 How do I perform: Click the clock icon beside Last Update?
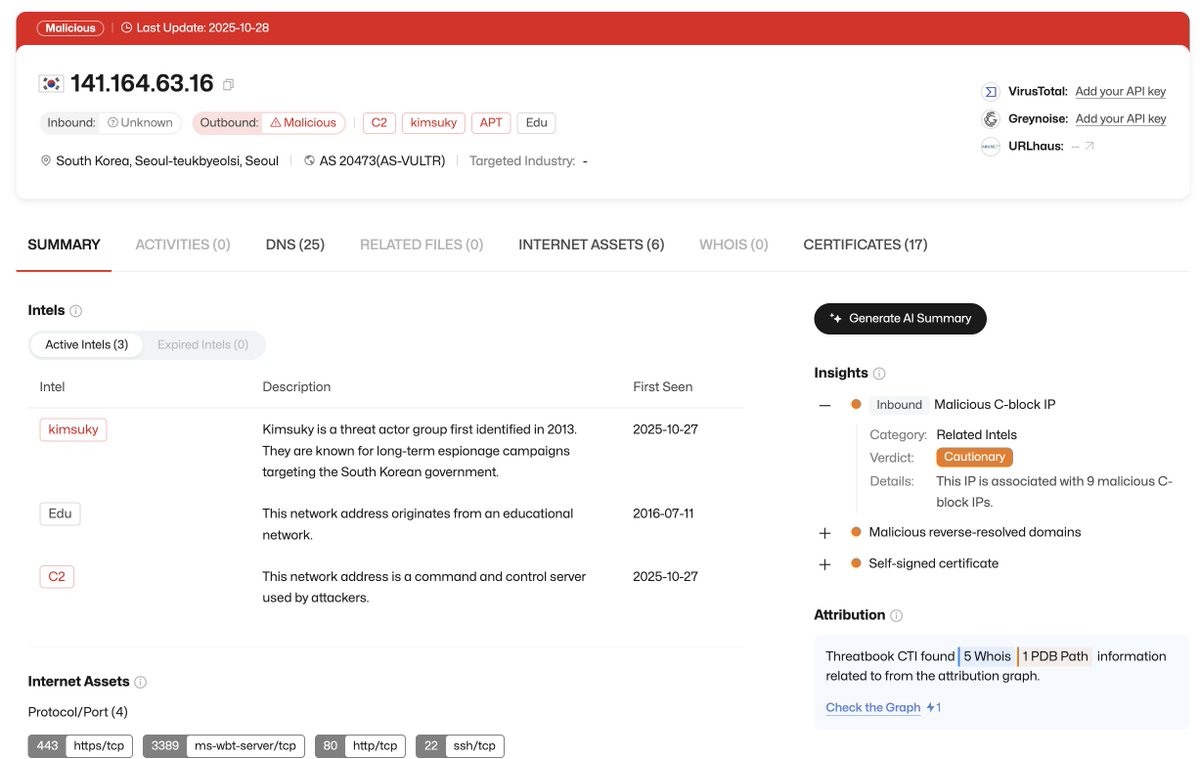126,28
